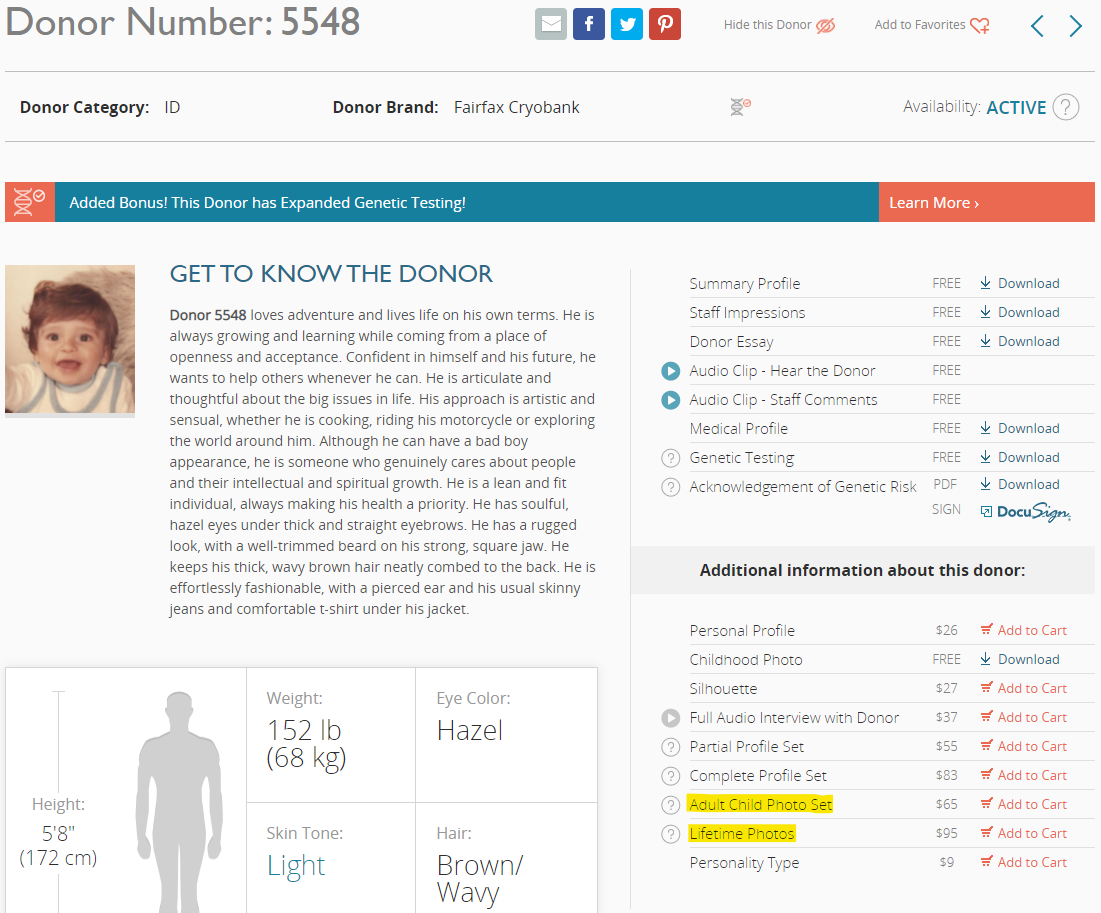Share donor on Facebook
This screenshot has width=1101, height=913.
pos(589,24)
